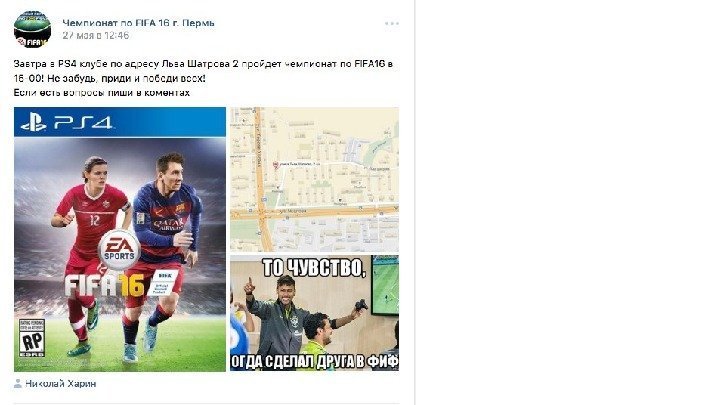Click the person icon beside Николай Харин

pos(18,384)
